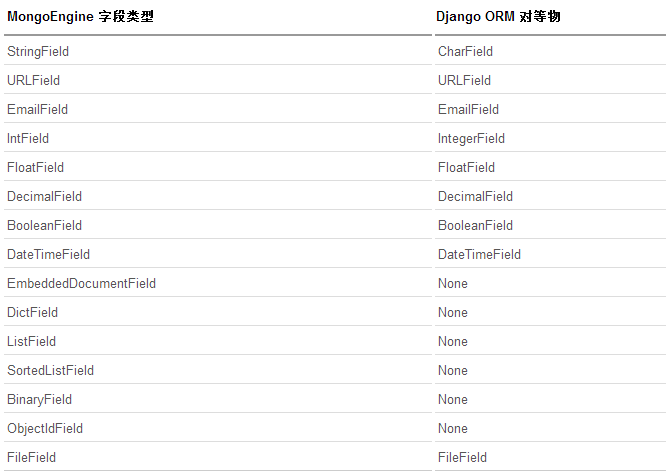Click the SortedListField entry
The width and height of the screenshot is (666, 475).
pyautogui.click(x=50, y=370)
